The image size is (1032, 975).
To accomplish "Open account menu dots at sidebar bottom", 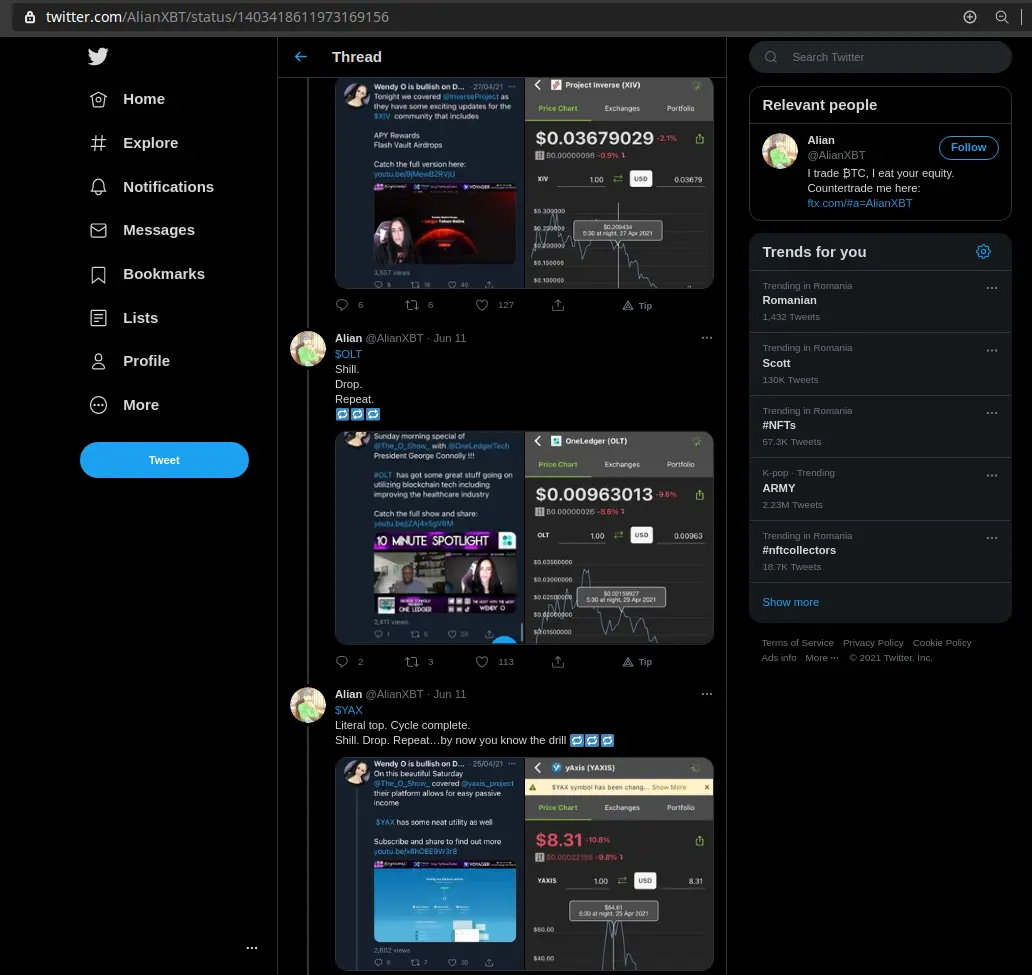I will click(251, 949).
